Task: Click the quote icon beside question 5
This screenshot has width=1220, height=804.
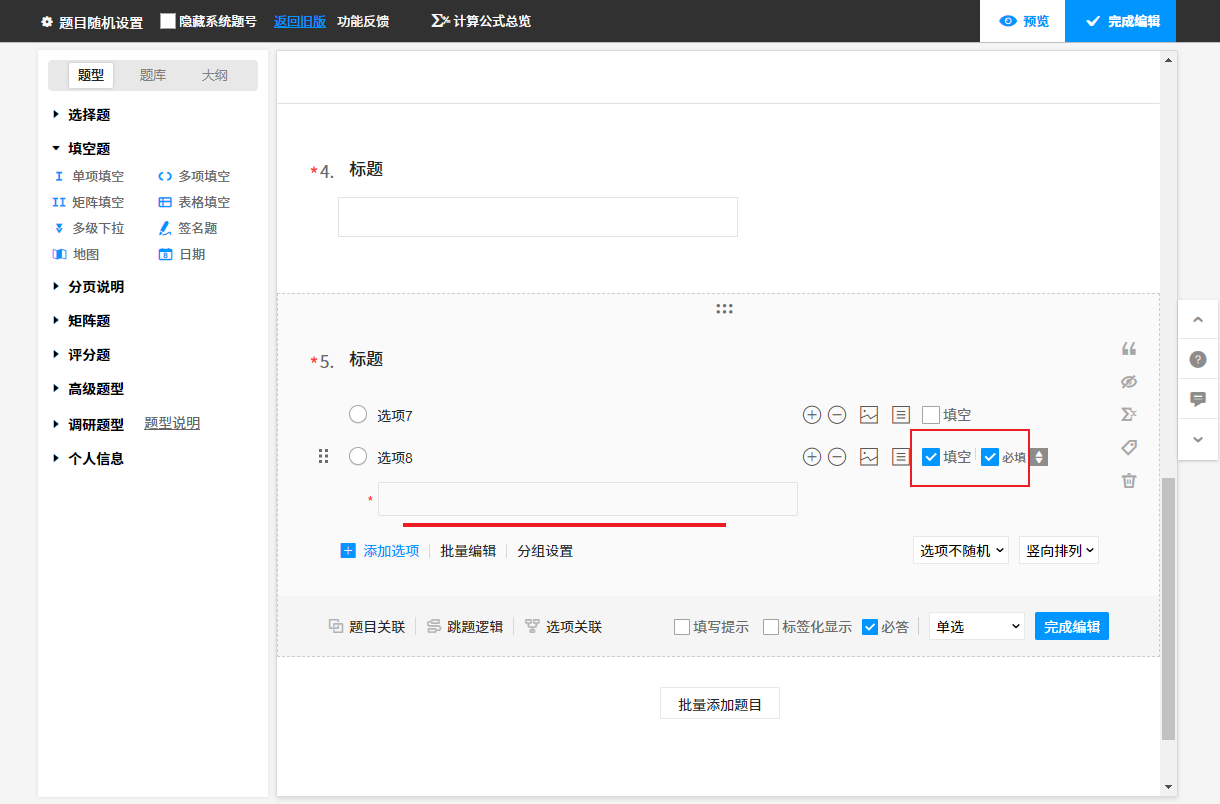Action: pyautogui.click(x=1129, y=349)
